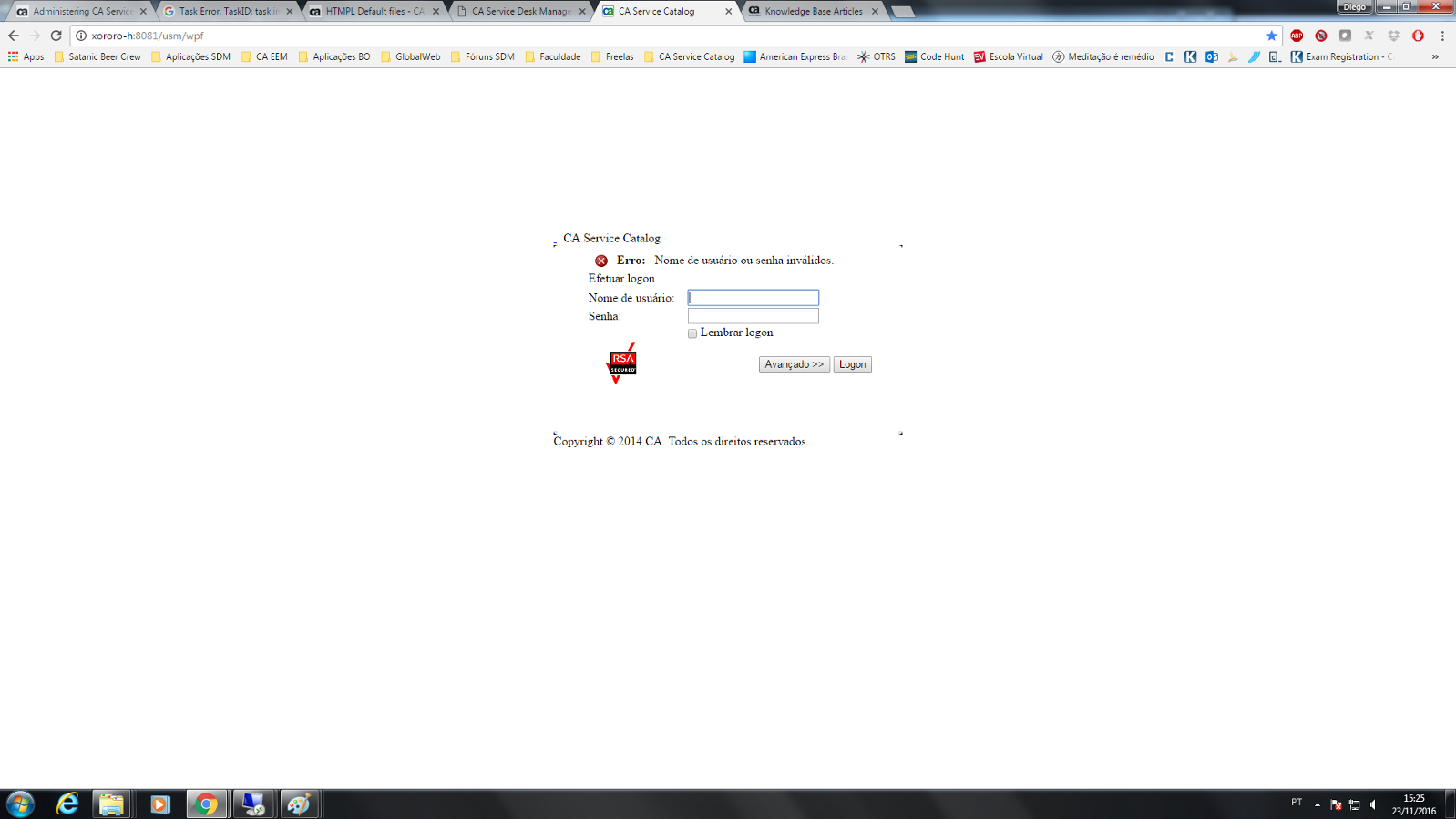Screen dimensions: 1456x819
Task: Open Faculdade bookmark folder
Action: click(x=553, y=56)
